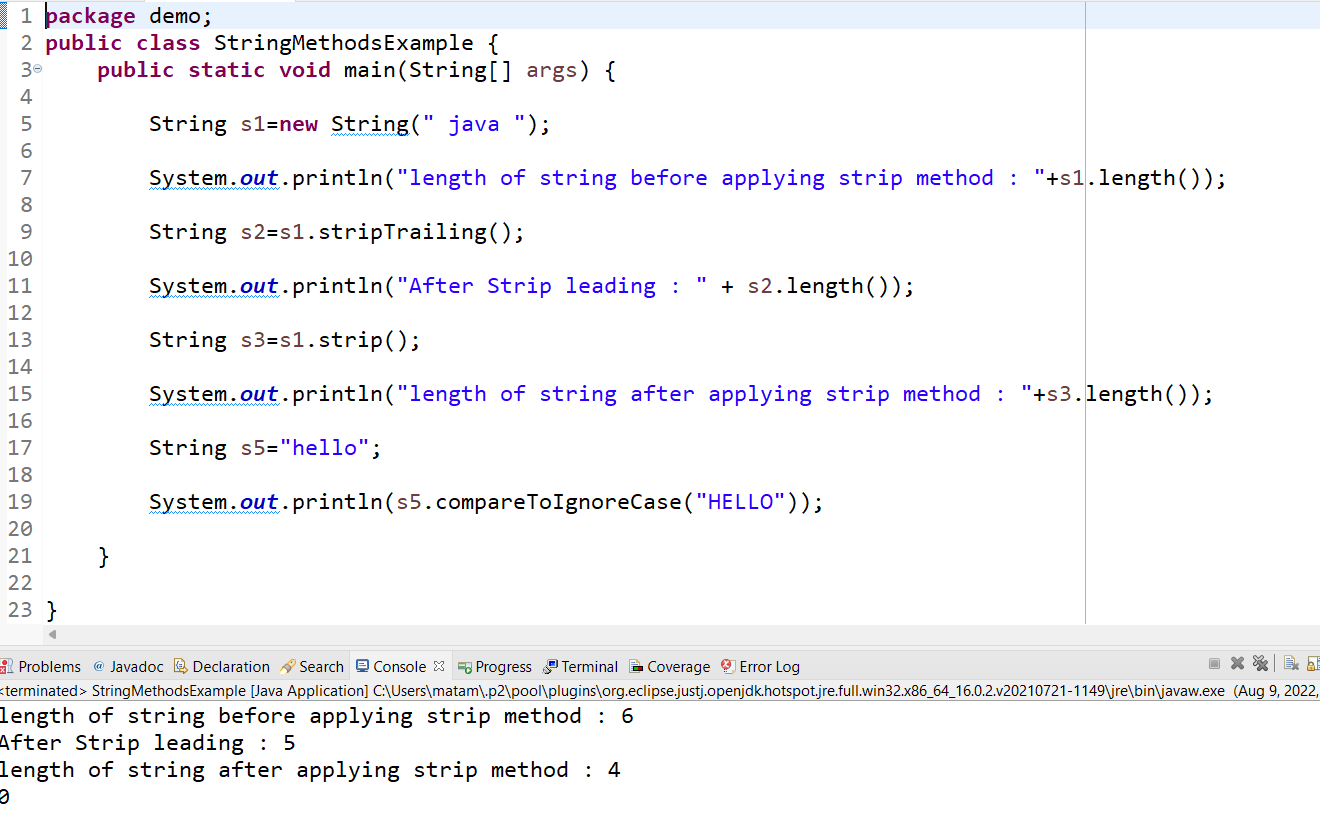Close the Console tab with its X
The width and height of the screenshot is (1320, 836).
[439, 666]
